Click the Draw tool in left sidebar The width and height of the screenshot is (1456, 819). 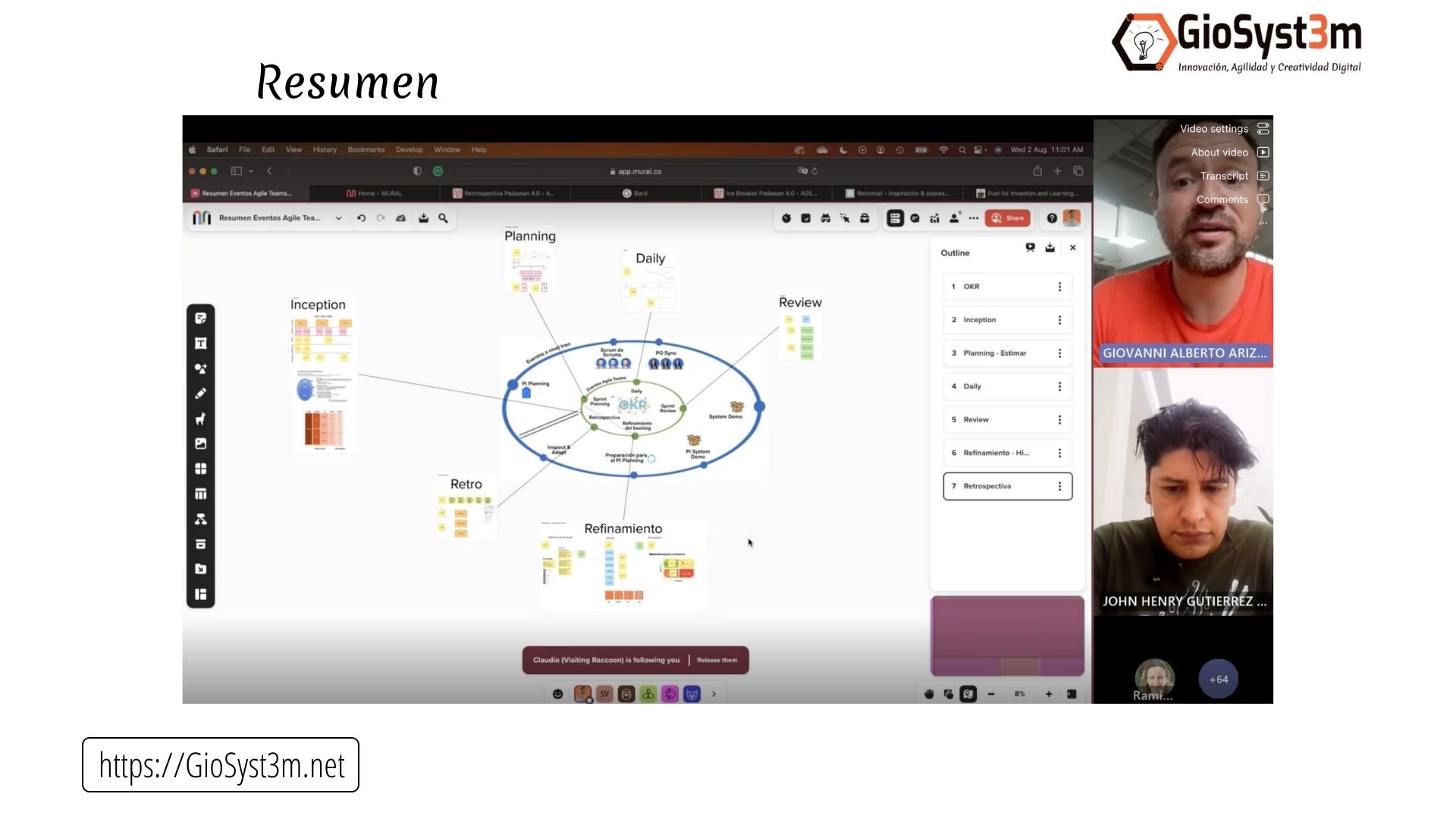tap(201, 393)
